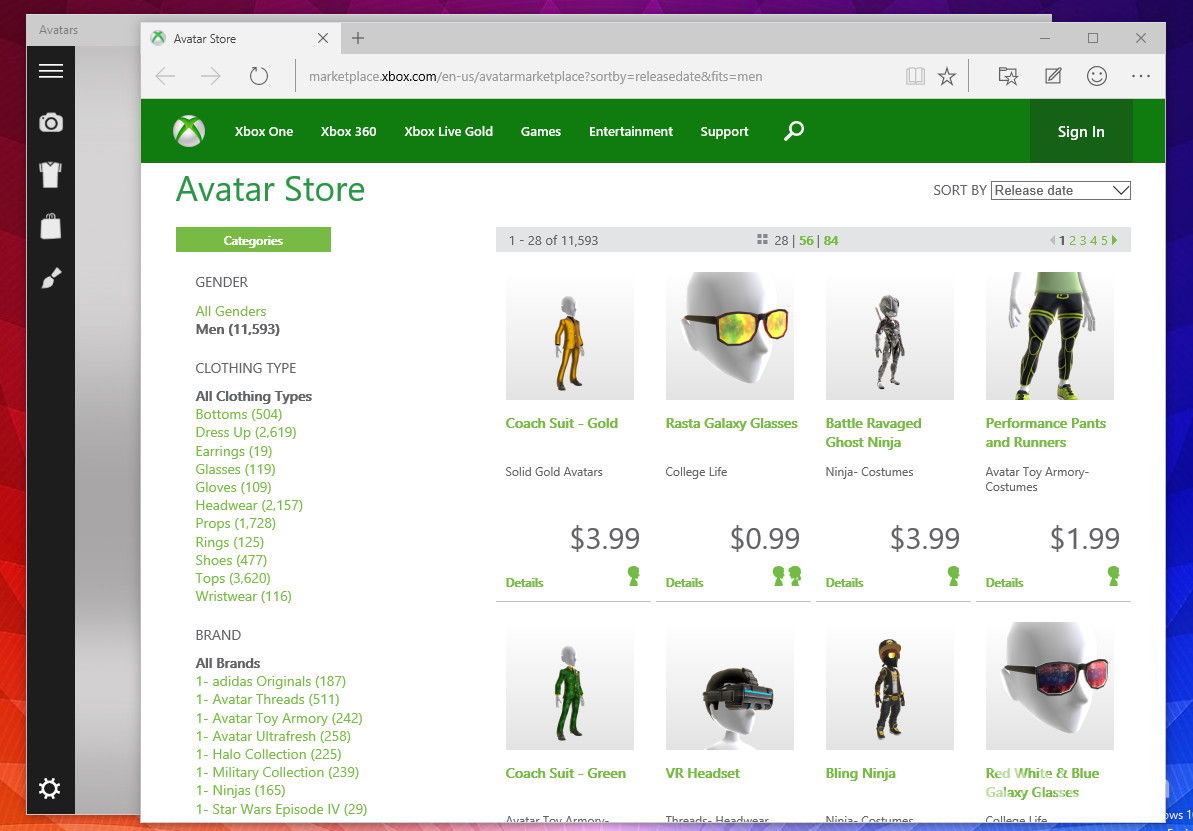This screenshot has width=1193, height=831.
Task: Go to results page 5
Action: (x=1104, y=240)
